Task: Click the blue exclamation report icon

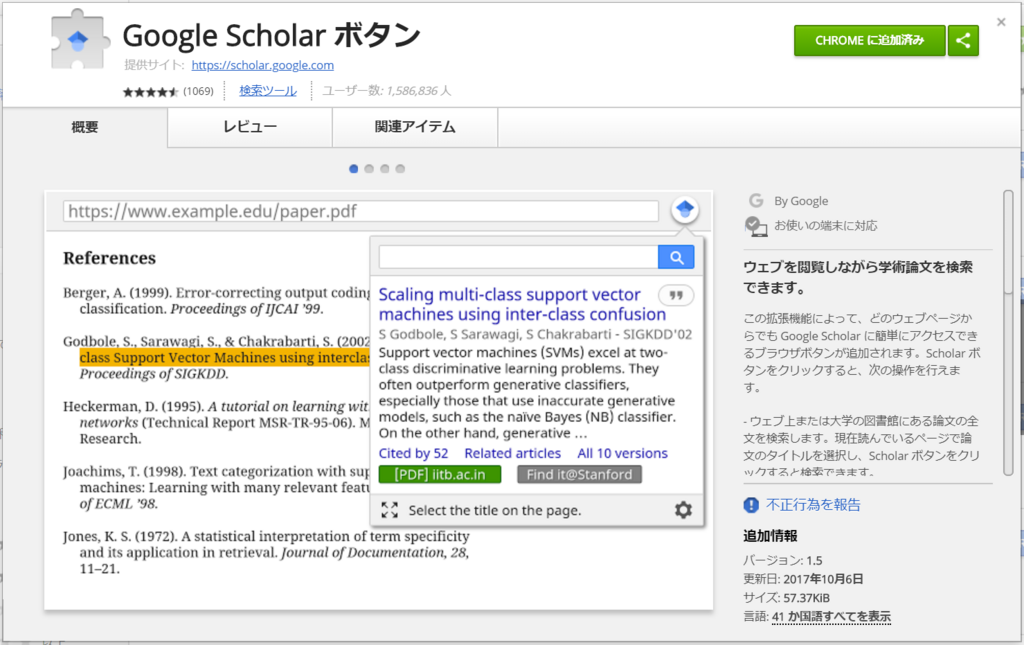Action: [751, 505]
